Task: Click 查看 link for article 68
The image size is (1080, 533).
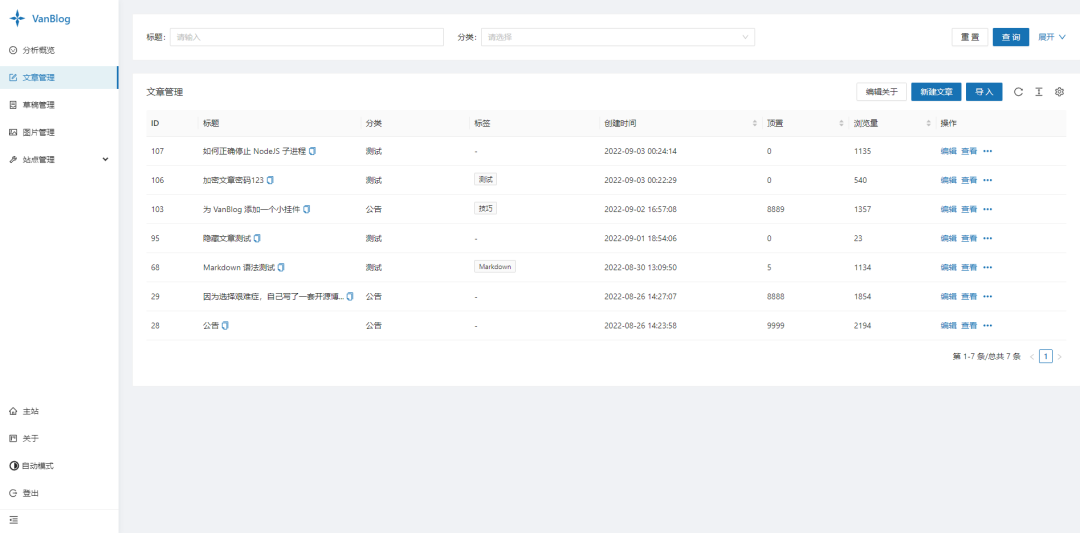Action: pyautogui.click(x=969, y=267)
